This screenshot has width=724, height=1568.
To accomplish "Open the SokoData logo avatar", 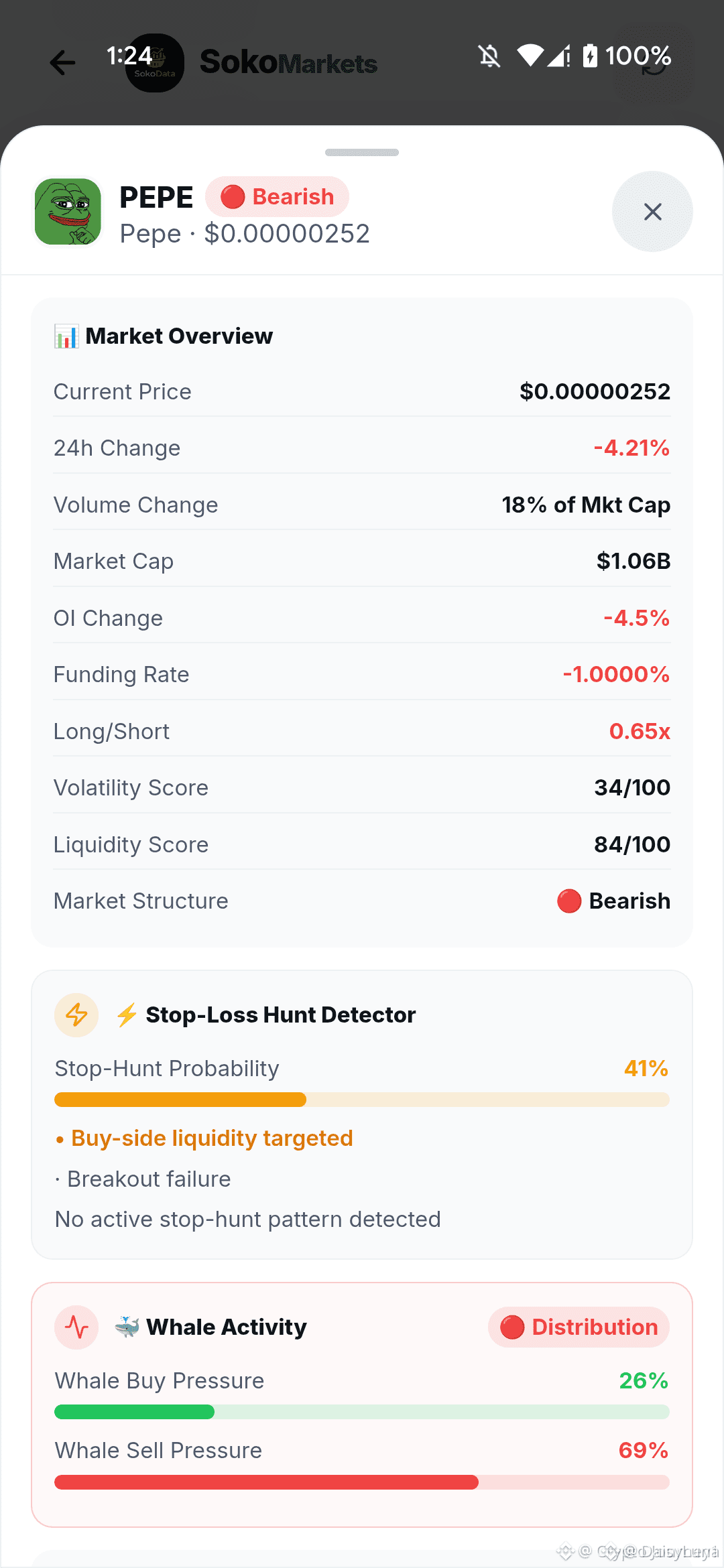I will [x=155, y=63].
